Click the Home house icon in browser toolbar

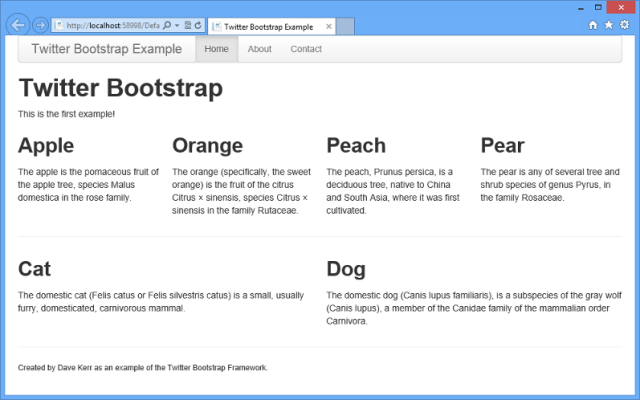[593, 25]
